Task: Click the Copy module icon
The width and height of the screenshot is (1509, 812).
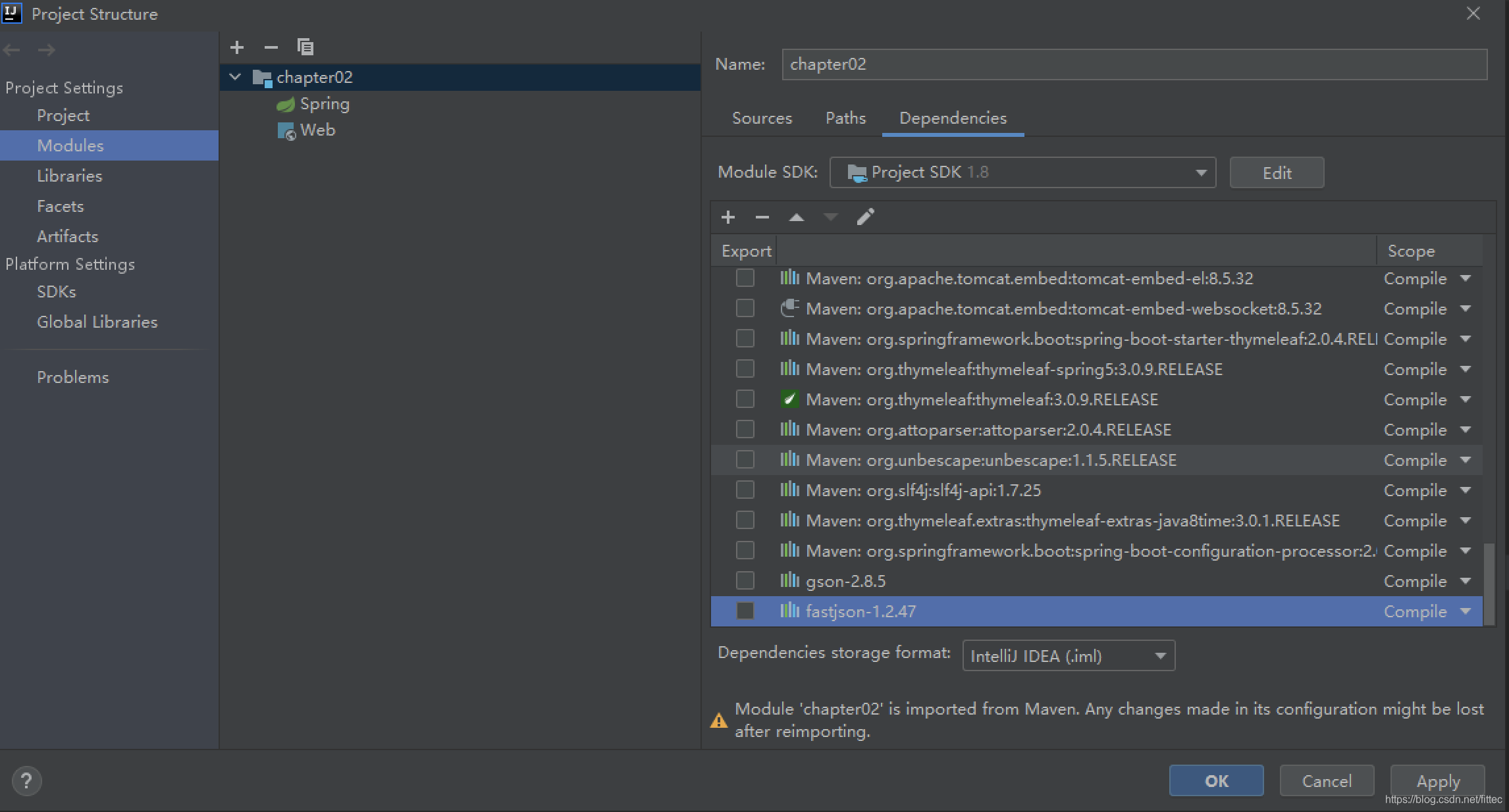Action: (305, 47)
